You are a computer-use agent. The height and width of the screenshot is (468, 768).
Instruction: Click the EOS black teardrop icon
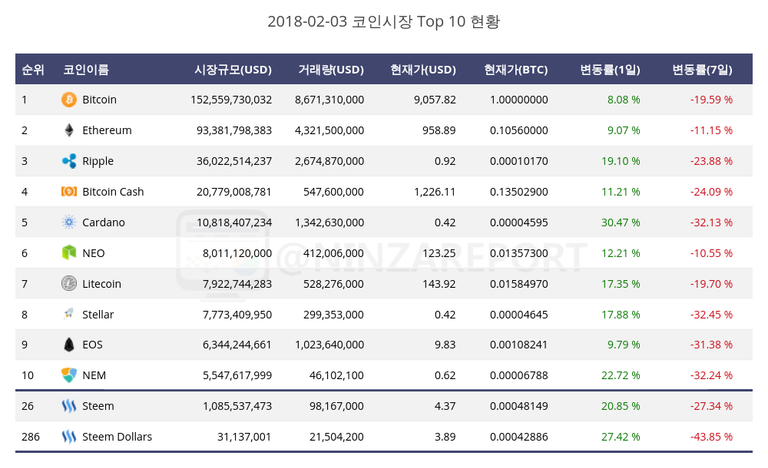[69, 345]
